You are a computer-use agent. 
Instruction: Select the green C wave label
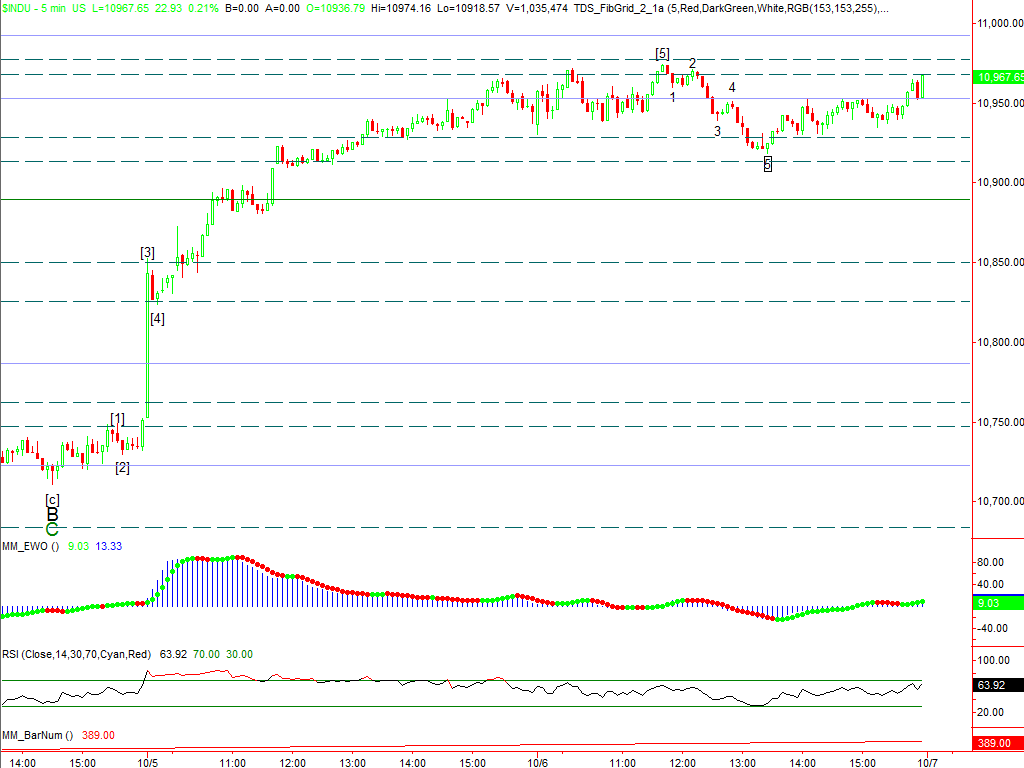[x=52, y=529]
